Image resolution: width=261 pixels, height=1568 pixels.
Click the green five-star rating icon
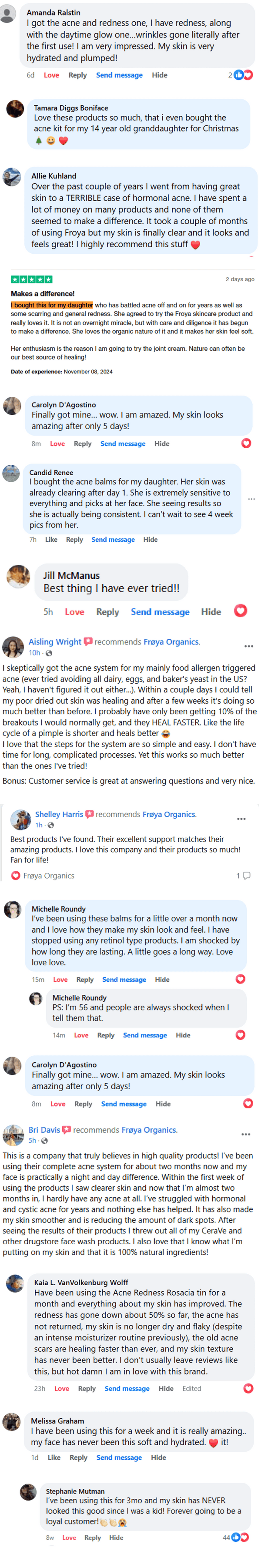(x=32, y=279)
